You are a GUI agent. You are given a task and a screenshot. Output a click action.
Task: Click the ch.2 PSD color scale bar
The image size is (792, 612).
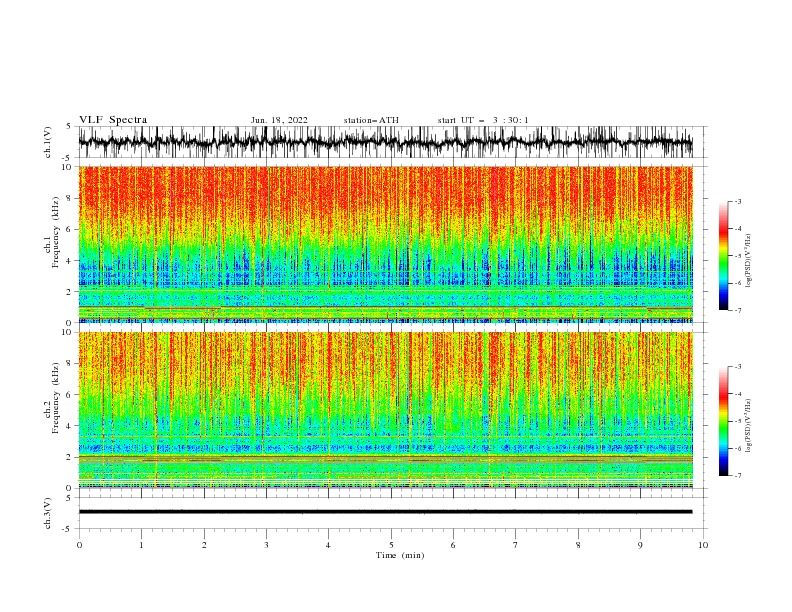723,421
